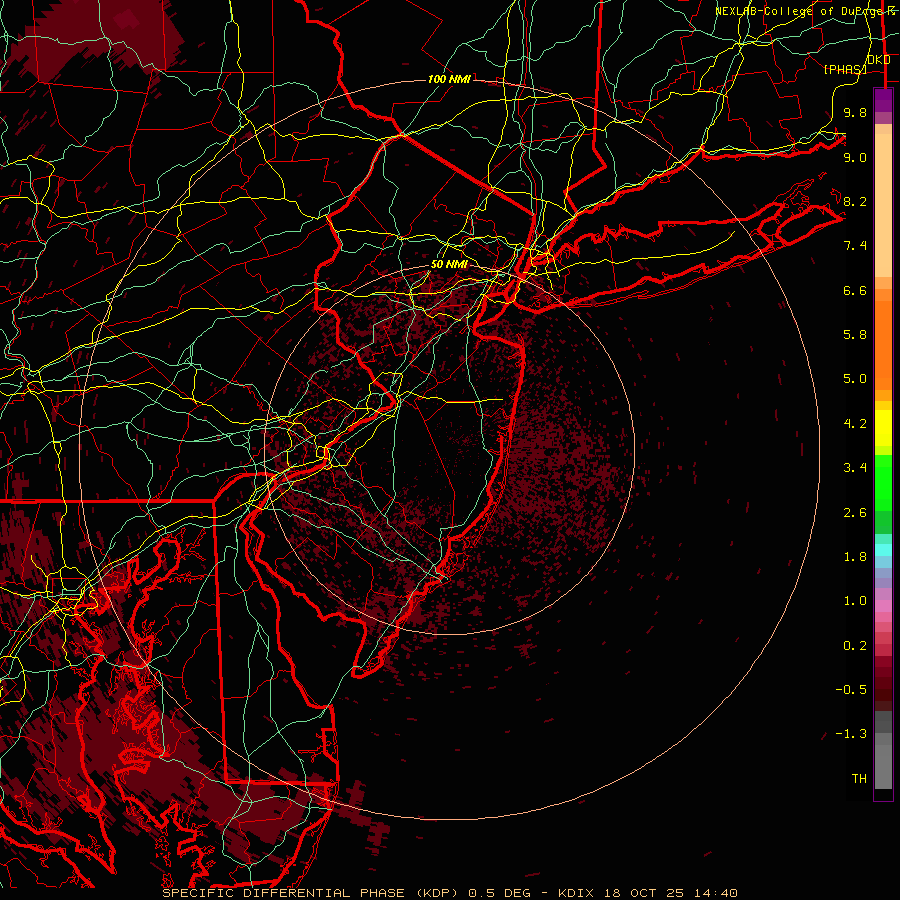Click the 50 NMI range ring label

[449, 264]
